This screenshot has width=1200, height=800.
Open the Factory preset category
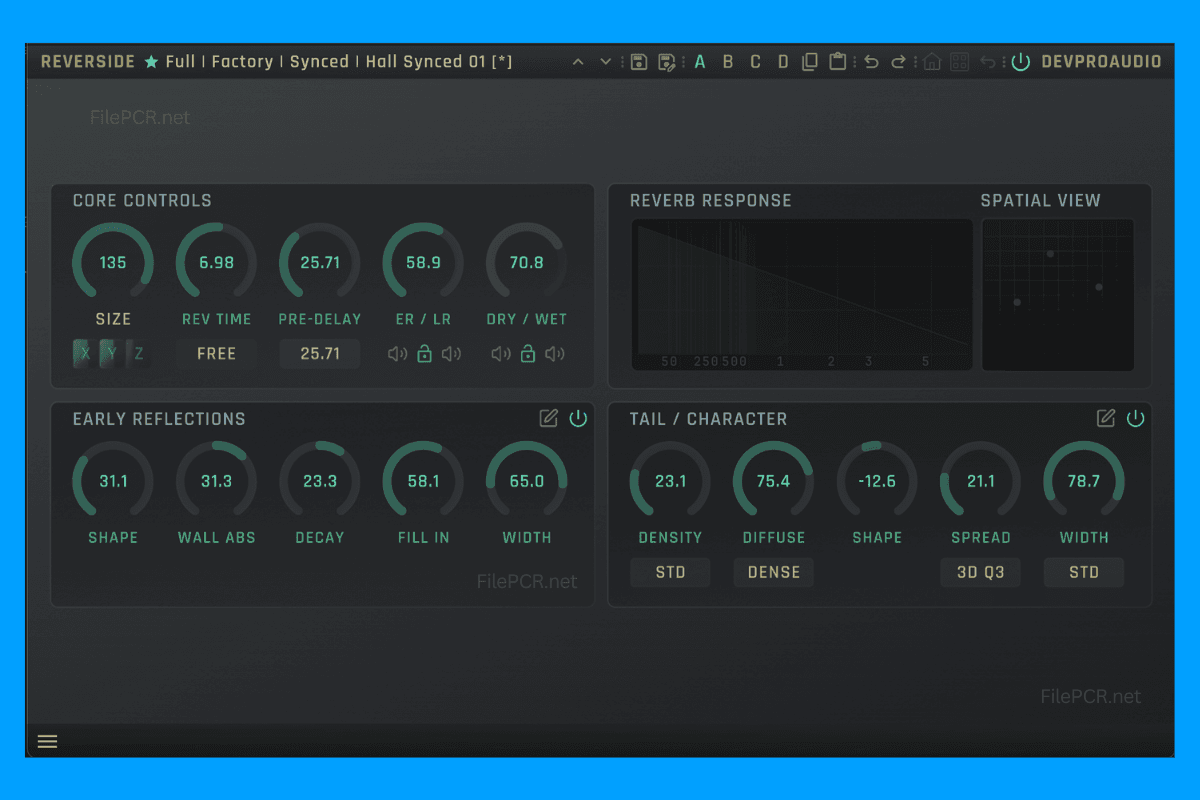(x=242, y=62)
